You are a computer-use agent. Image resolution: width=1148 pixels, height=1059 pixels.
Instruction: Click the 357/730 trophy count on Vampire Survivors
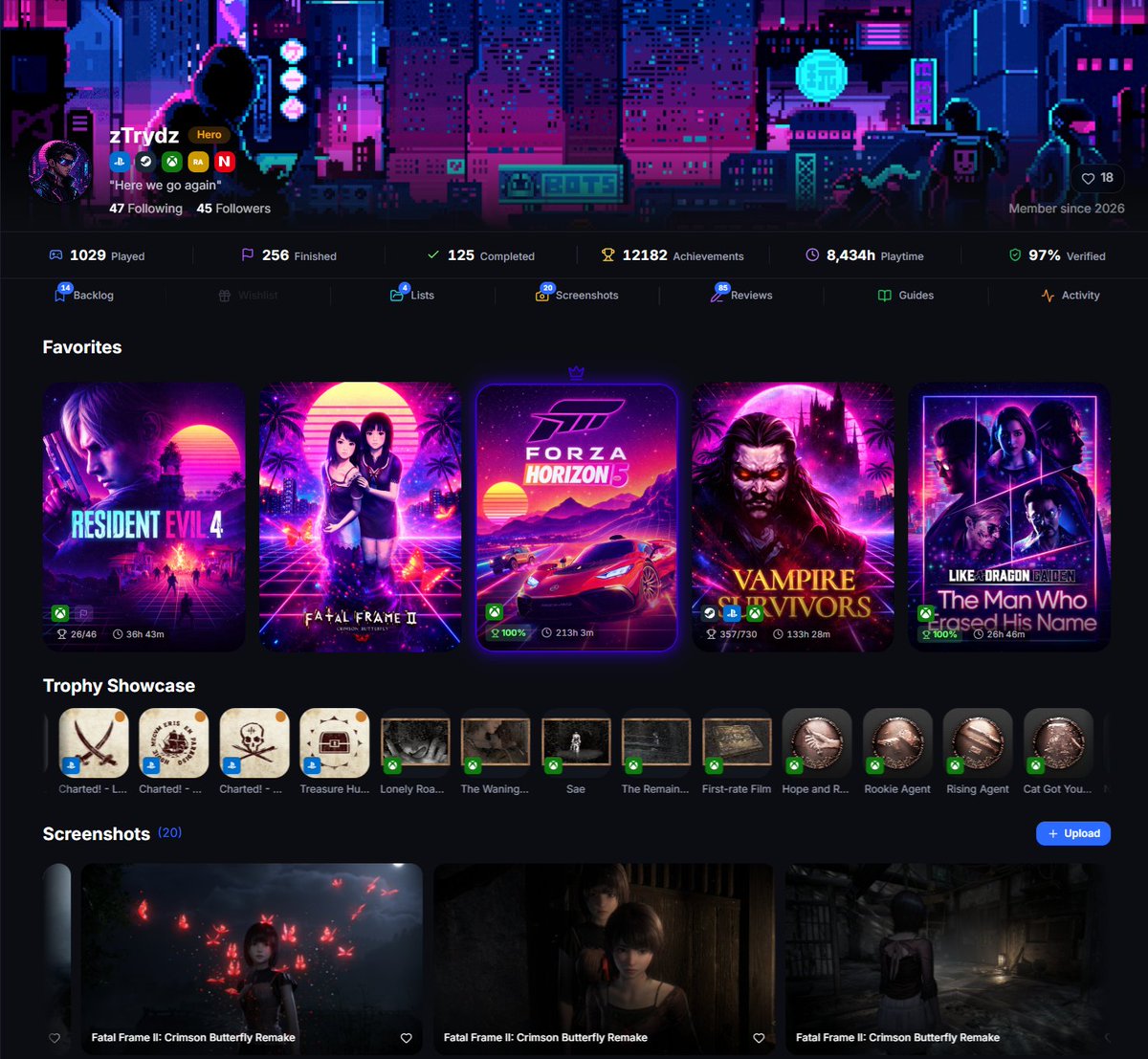tap(731, 634)
